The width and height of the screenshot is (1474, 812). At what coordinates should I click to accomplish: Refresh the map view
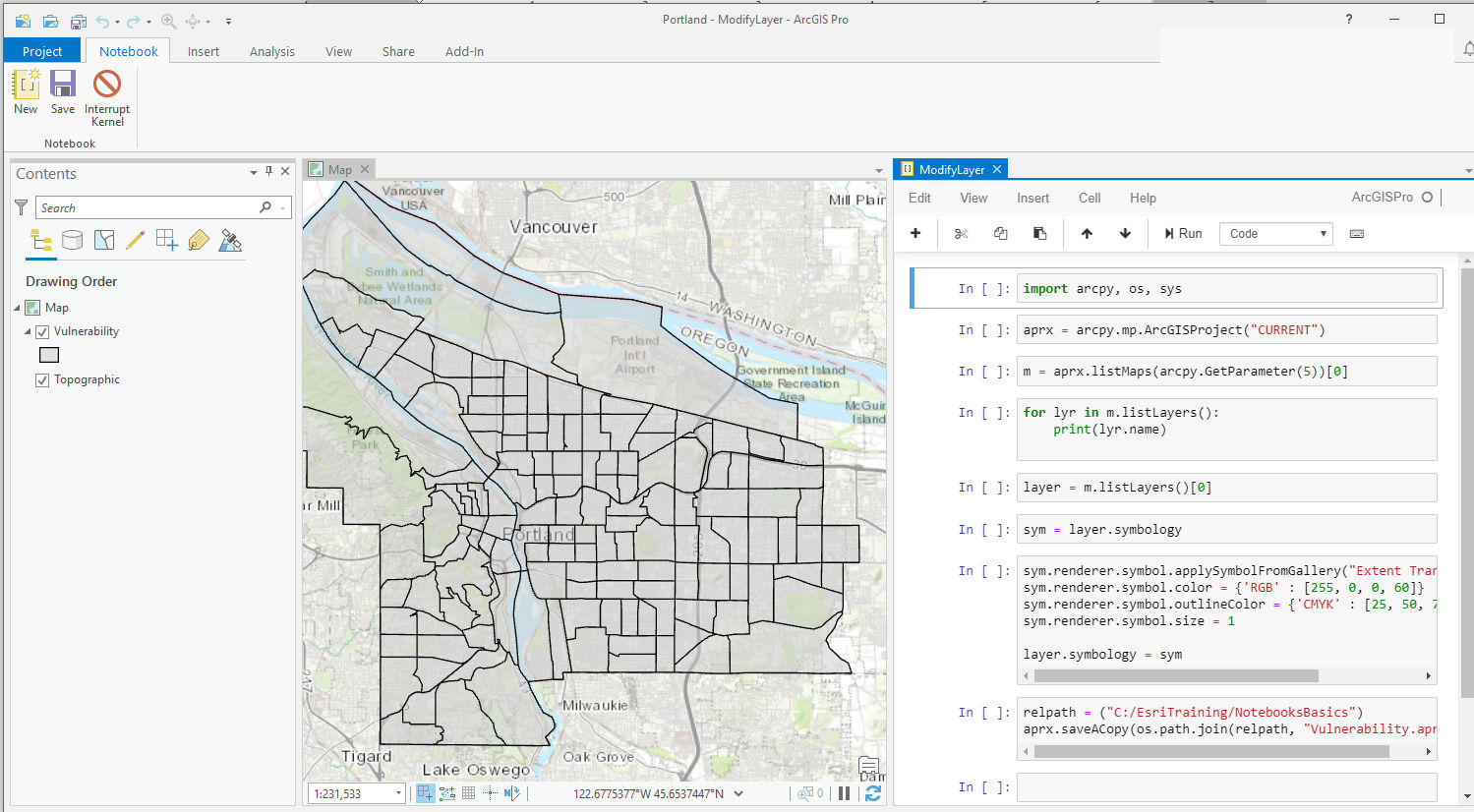point(872,793)
